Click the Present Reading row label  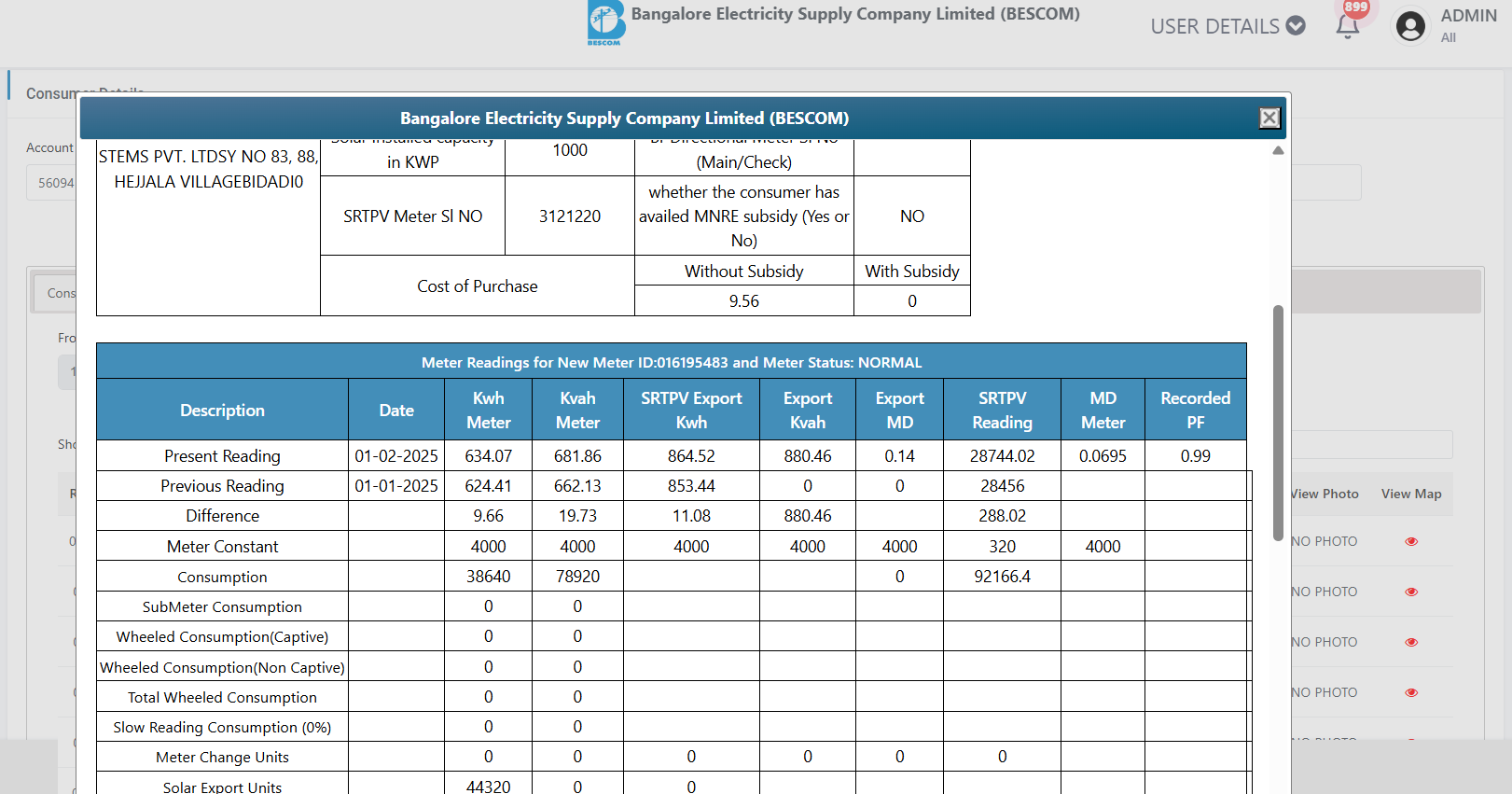tap(222, 456)
